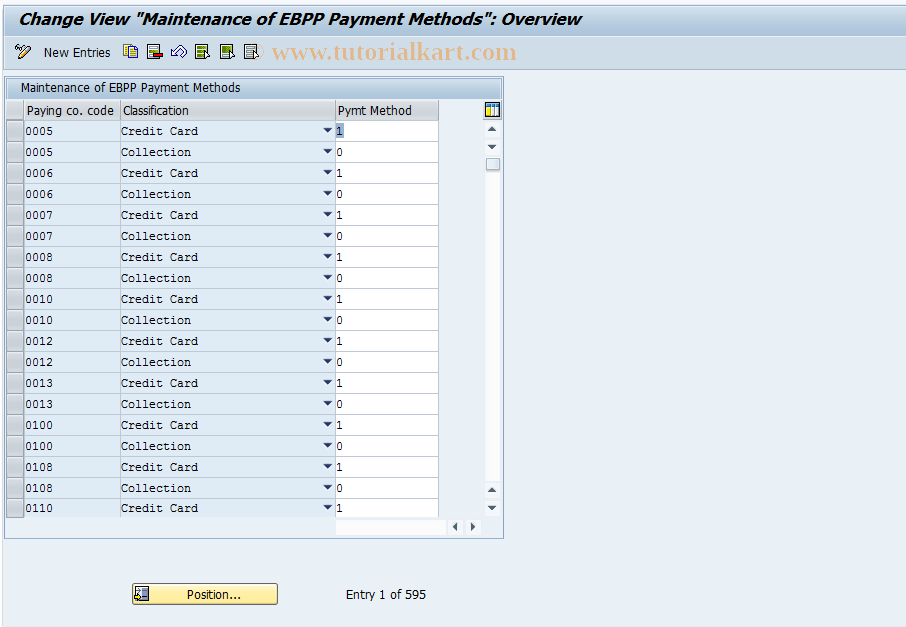Click top scroll down arrow below it
This screenshot has width=906, height=627.
tap(492, 147)
